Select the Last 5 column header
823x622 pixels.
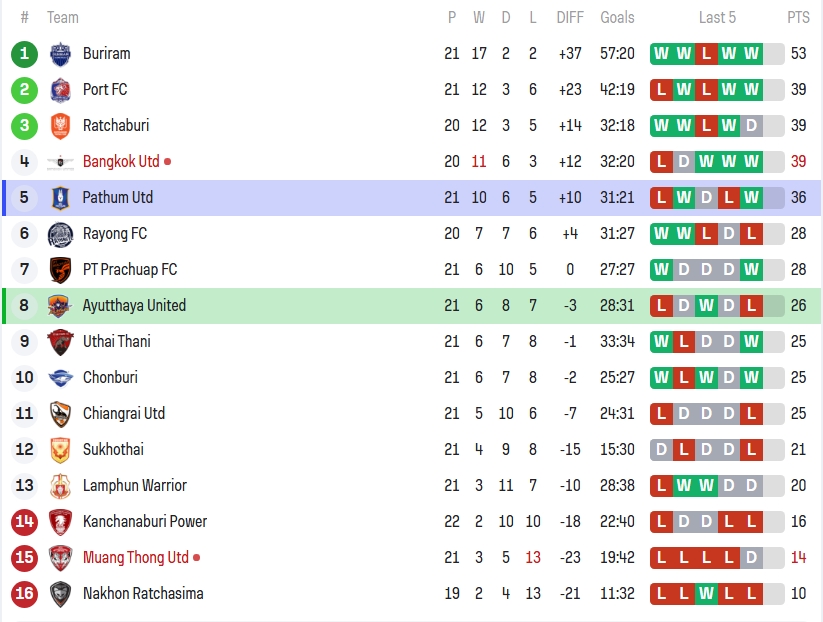717,17
